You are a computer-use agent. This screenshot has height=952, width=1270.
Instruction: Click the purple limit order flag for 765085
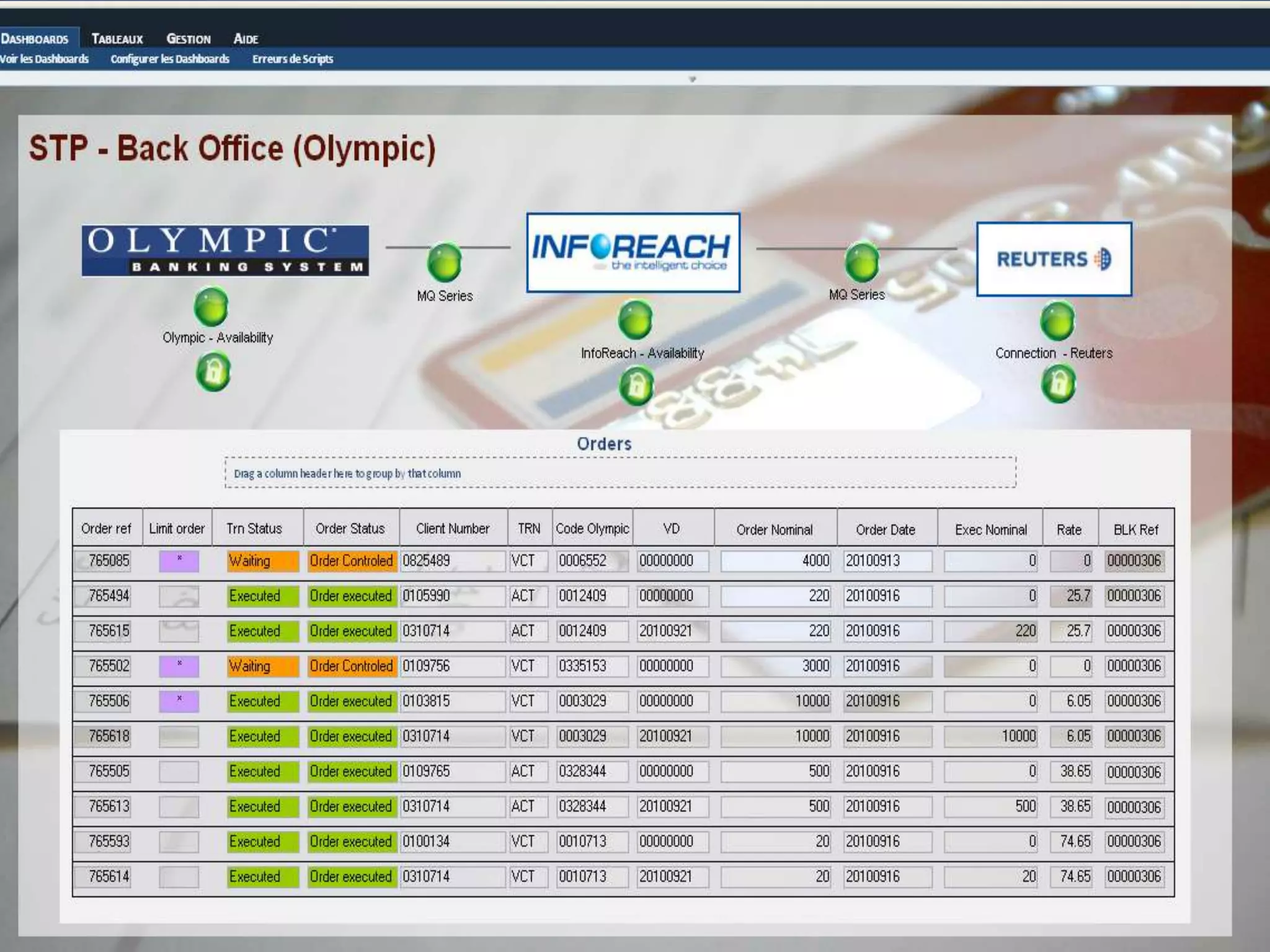click(x=179, y=561)
